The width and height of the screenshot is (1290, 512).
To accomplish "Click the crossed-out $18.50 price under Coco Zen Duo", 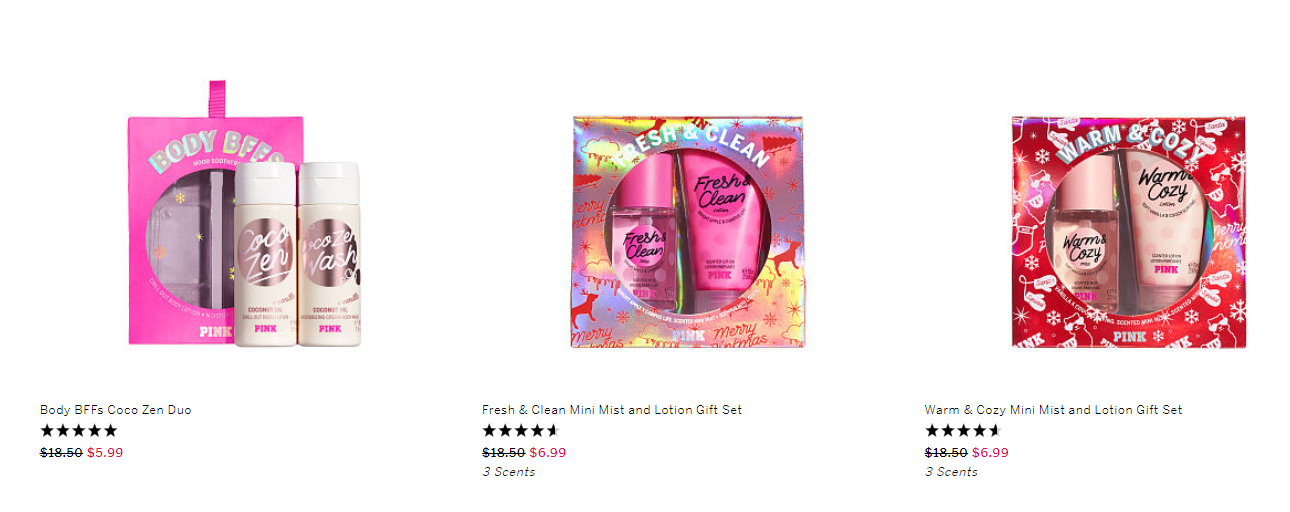I will click(61, 452).
